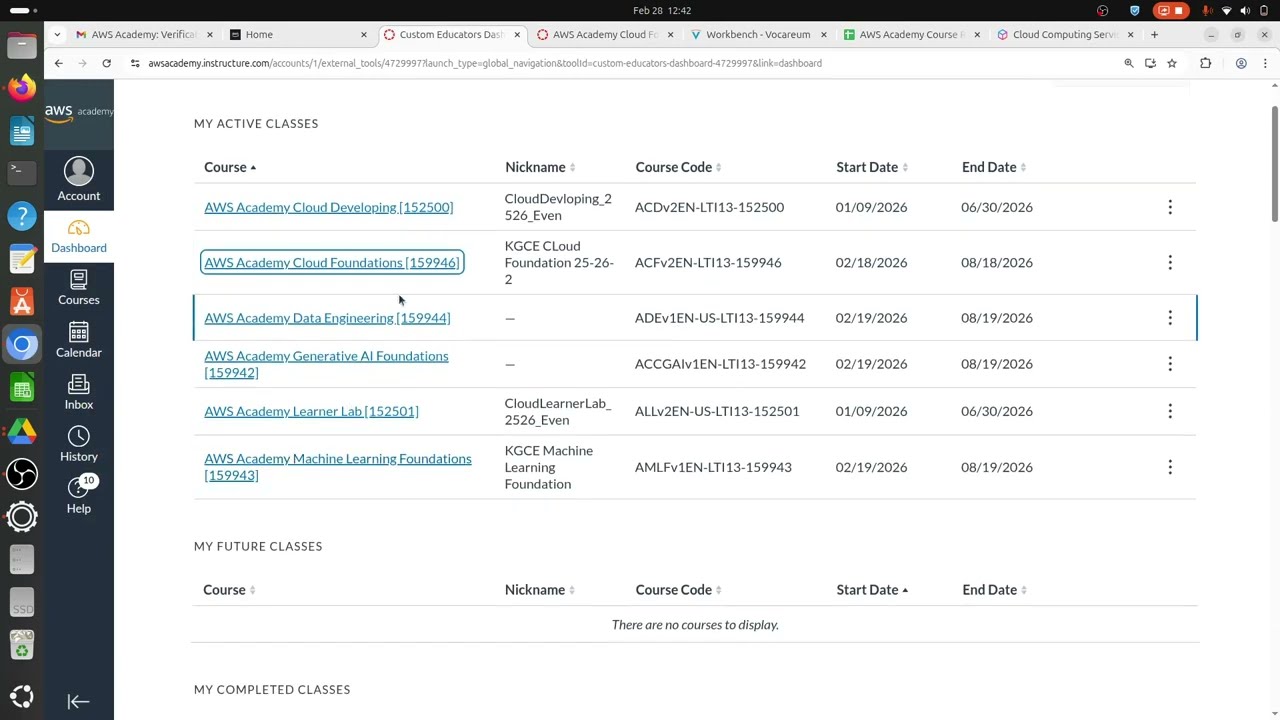Collapse the Canvas navigation sidebar arrow
The height and width of the screenshot is (720, 1280).
coord(78,701)
